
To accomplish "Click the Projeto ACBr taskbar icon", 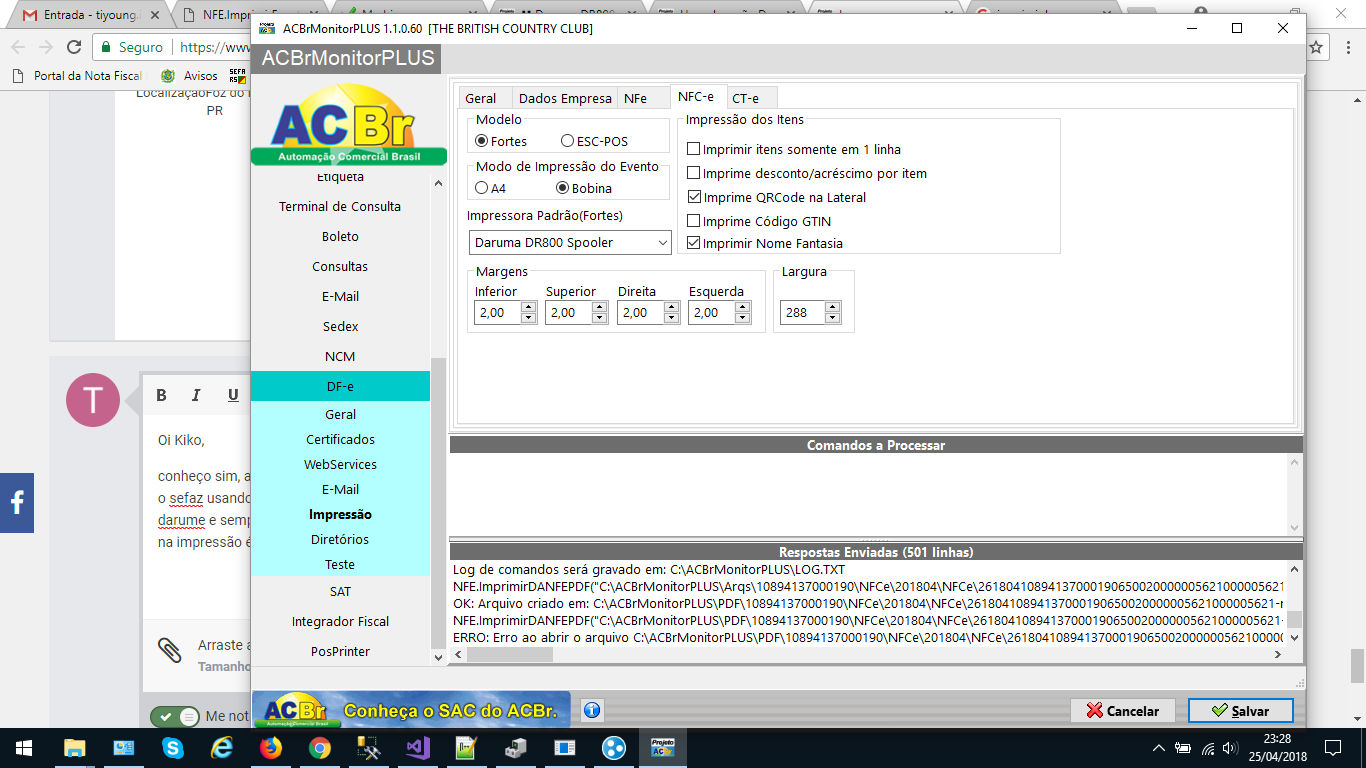I will (x=663, y=747).
